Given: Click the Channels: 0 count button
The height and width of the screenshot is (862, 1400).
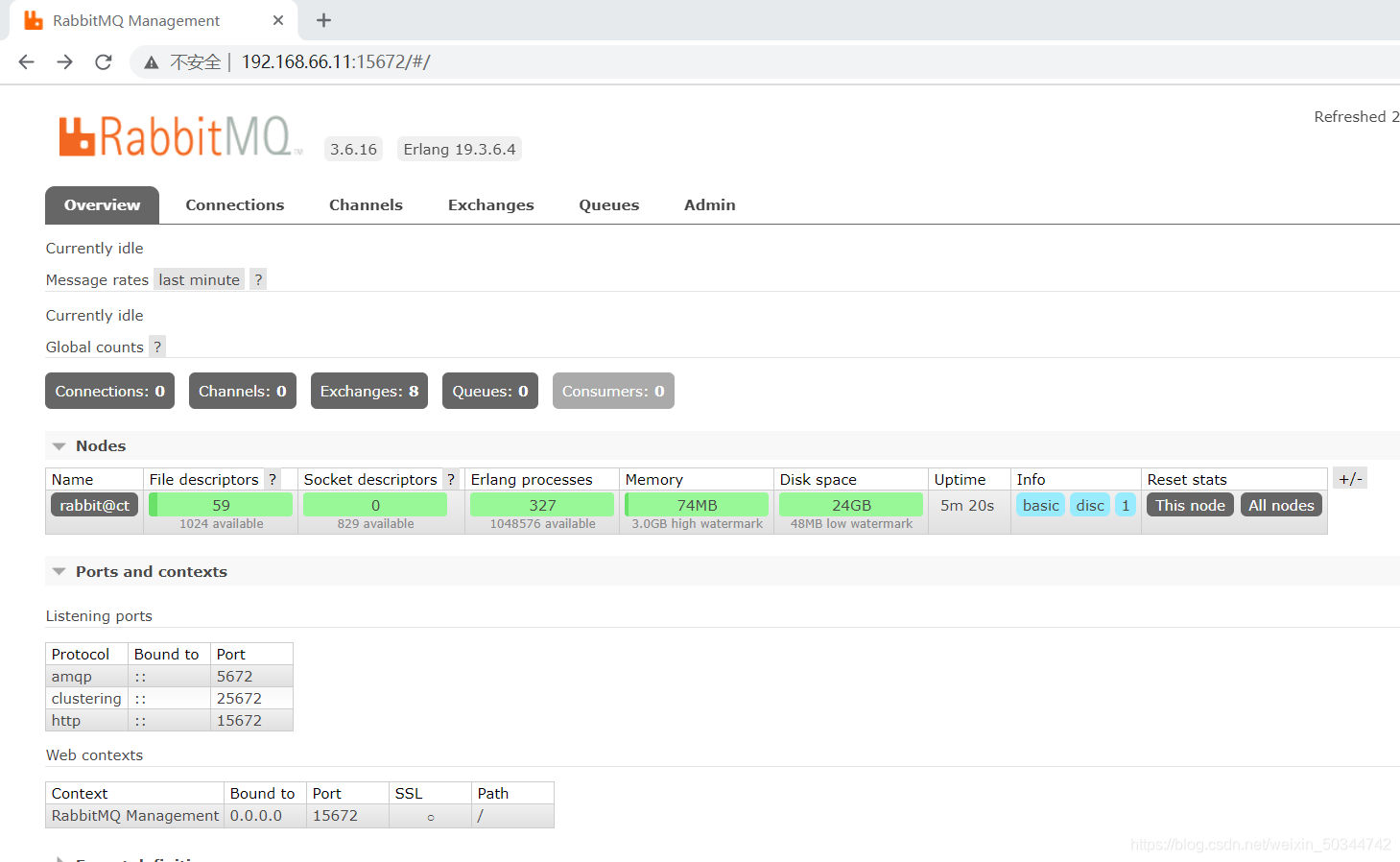Looking at the screenshot, I should (243, 391).
